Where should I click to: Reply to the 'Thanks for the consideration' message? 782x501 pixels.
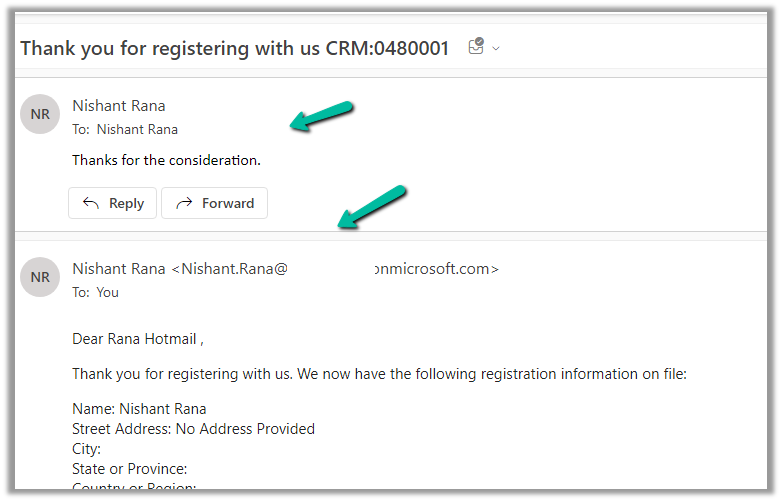point(113,203)
